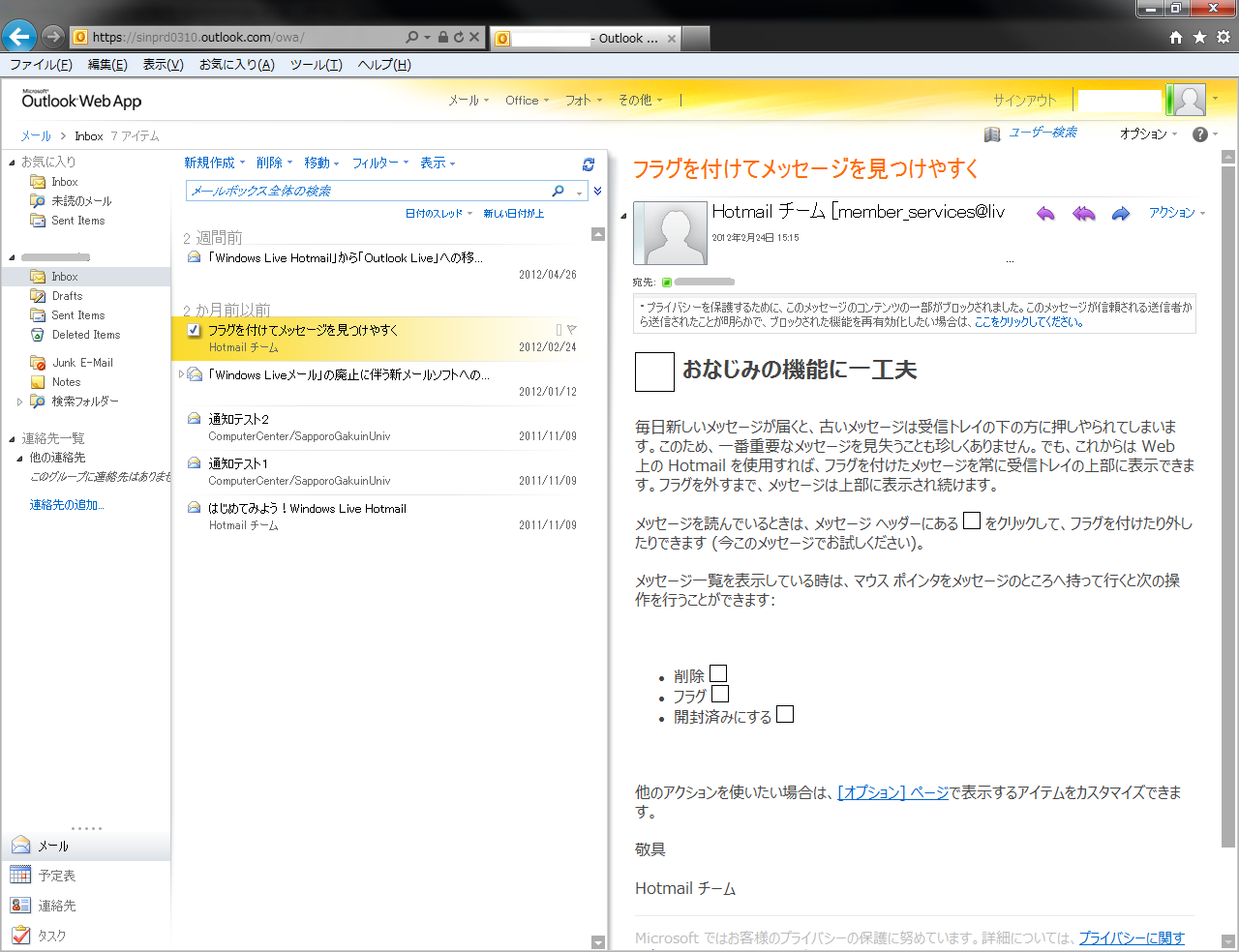This screenshot has height=952, width=1239.
Task: Open the メール module in bottom navigation
Action: pyautogui.click(x=85, y=846)
